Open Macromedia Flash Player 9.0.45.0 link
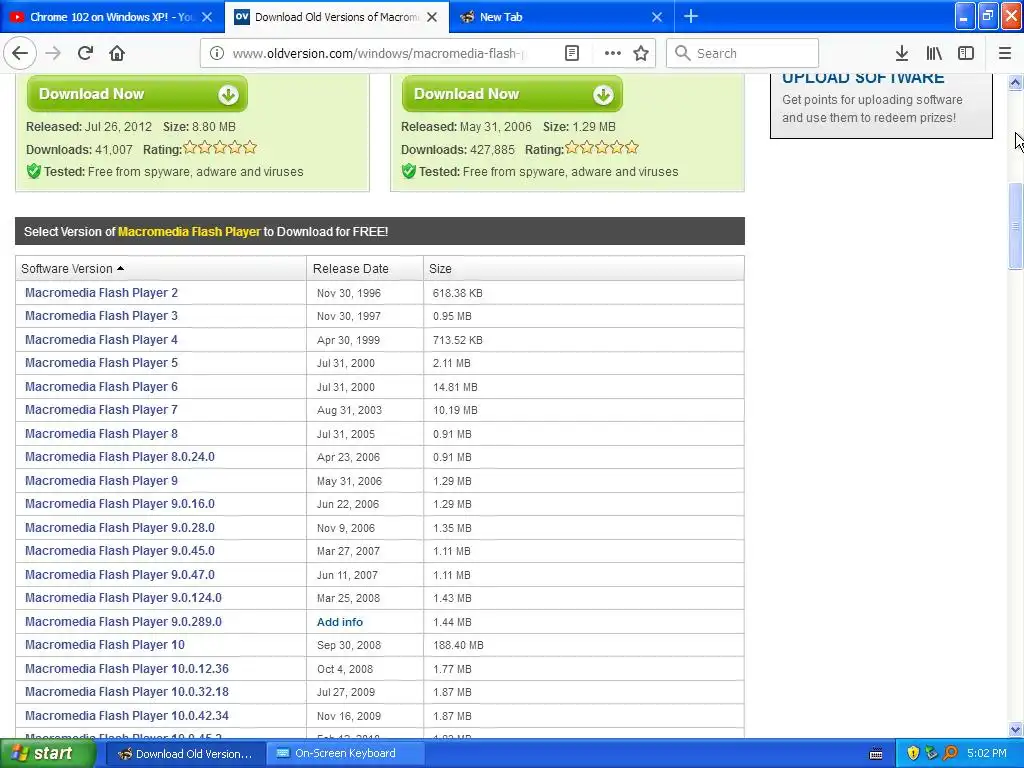Image resolution: width=1024 pixels, height=768 pixels. pos(120,551)
